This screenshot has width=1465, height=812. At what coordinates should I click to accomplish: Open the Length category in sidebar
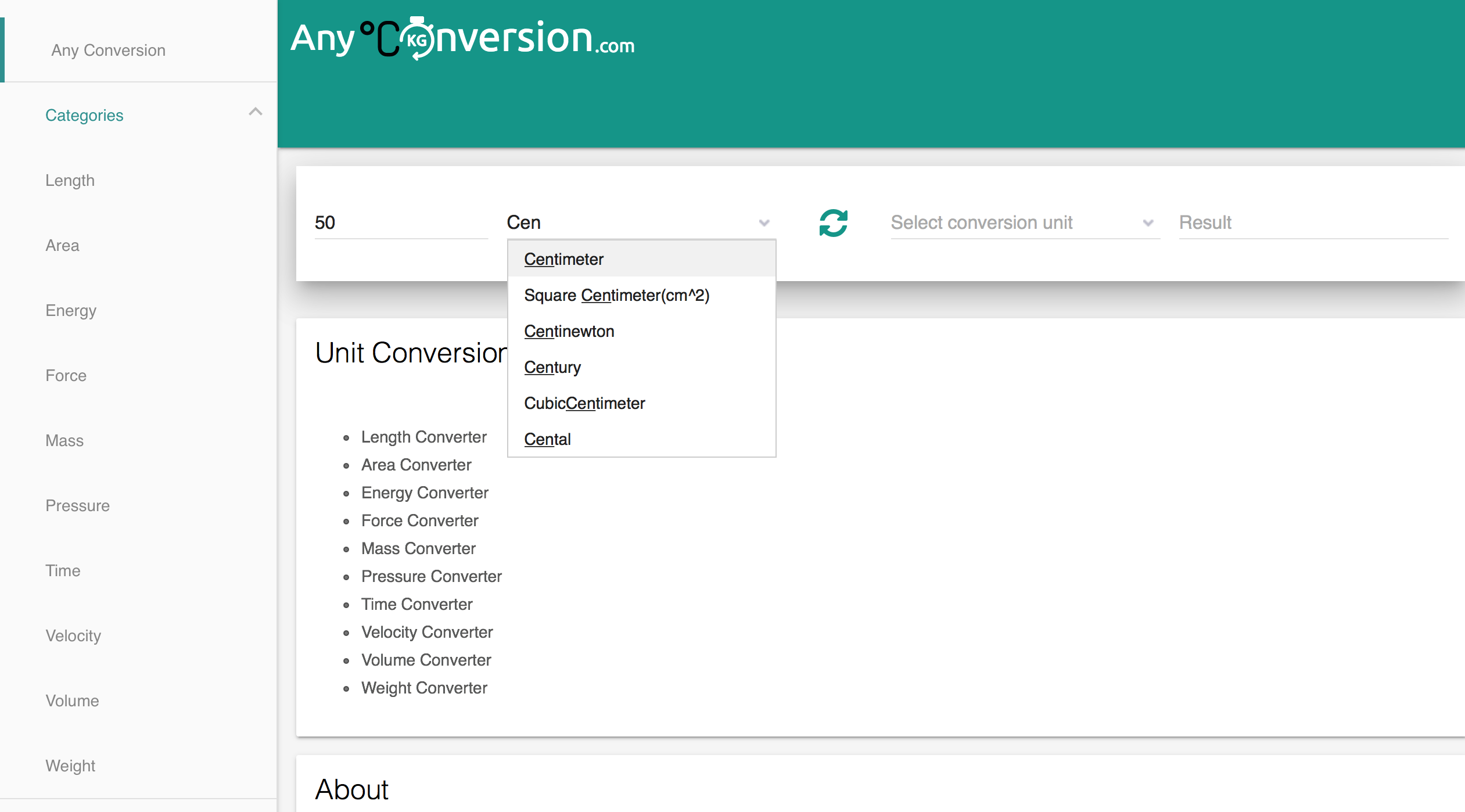70,181
